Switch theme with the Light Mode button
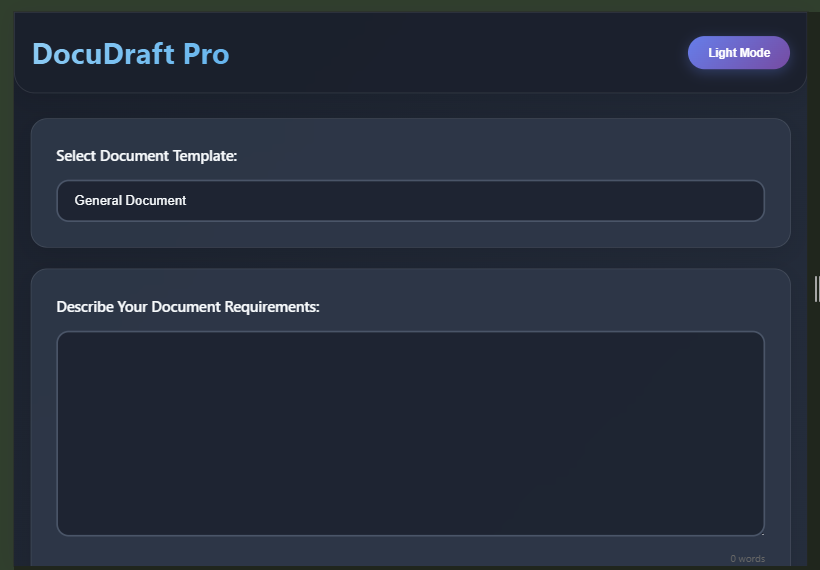This screenshot has height=570, width=820. click(x=738, y=53)
